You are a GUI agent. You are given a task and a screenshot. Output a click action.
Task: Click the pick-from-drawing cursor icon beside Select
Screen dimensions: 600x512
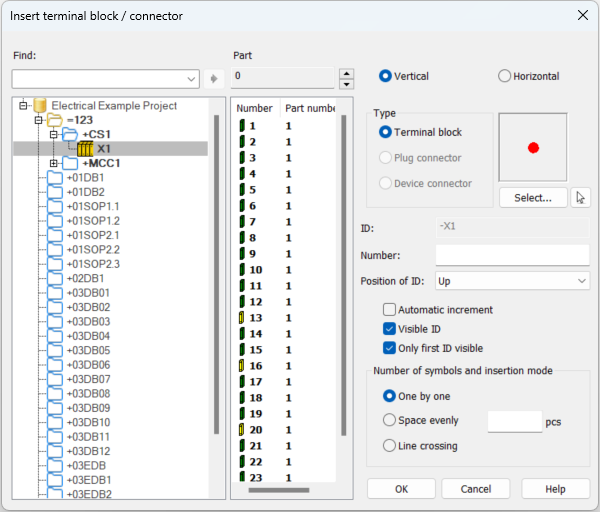pos(580,198)
